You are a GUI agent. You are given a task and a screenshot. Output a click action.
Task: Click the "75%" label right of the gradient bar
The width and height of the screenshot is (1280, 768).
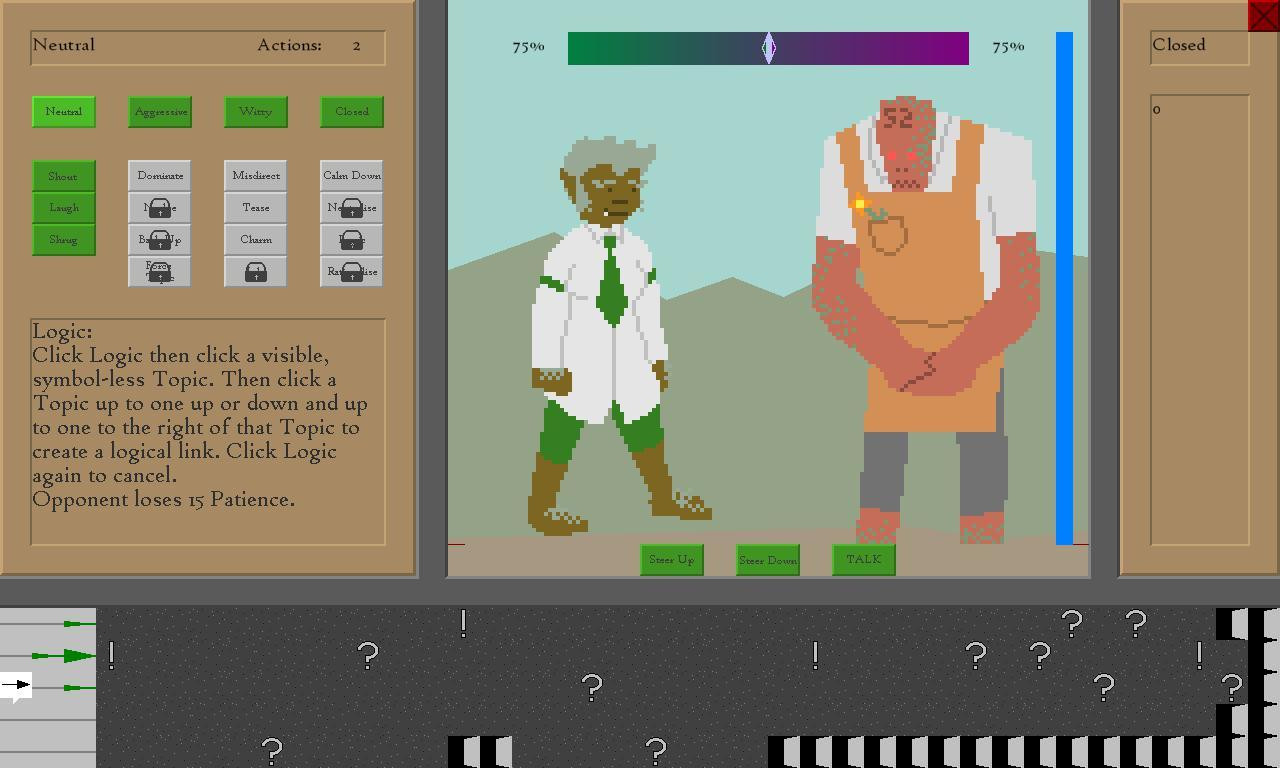pyautogui.click(x=1008, y=47)
